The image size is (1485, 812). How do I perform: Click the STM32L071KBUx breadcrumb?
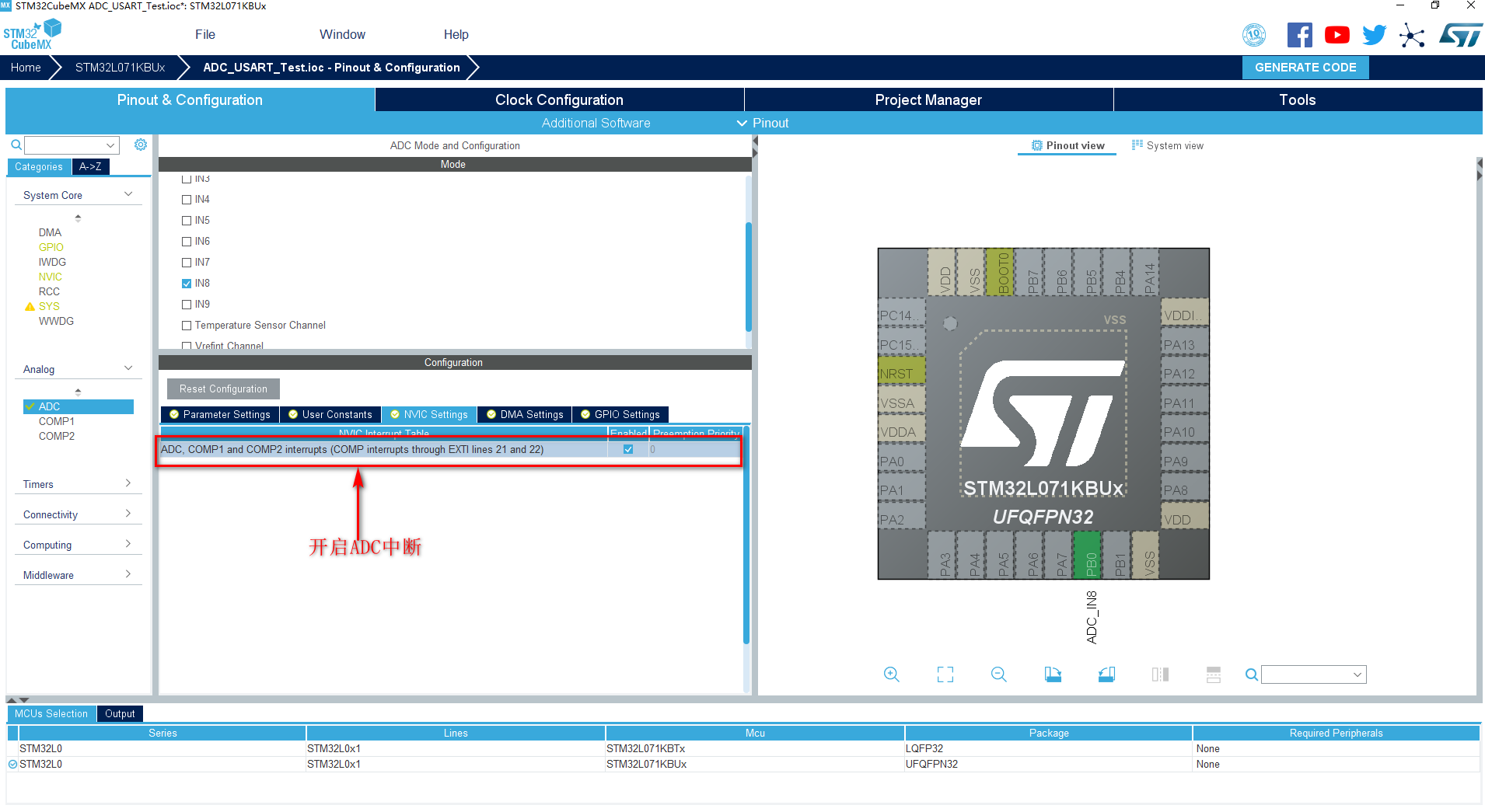point(120,68)
